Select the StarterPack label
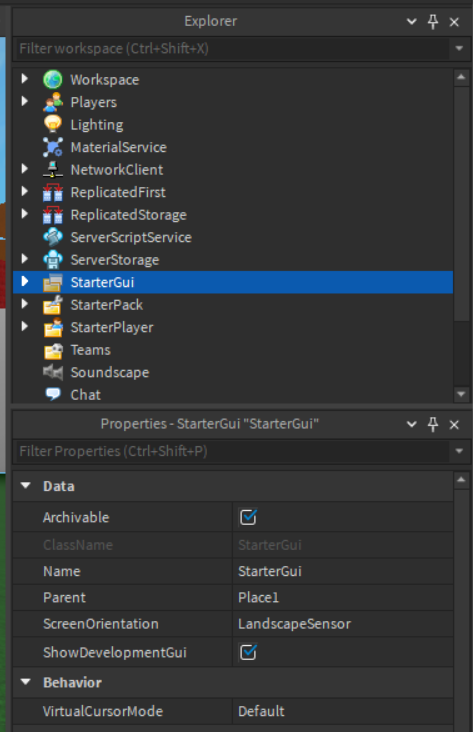Screen dimensions: 473x732 tap(106, 305)
